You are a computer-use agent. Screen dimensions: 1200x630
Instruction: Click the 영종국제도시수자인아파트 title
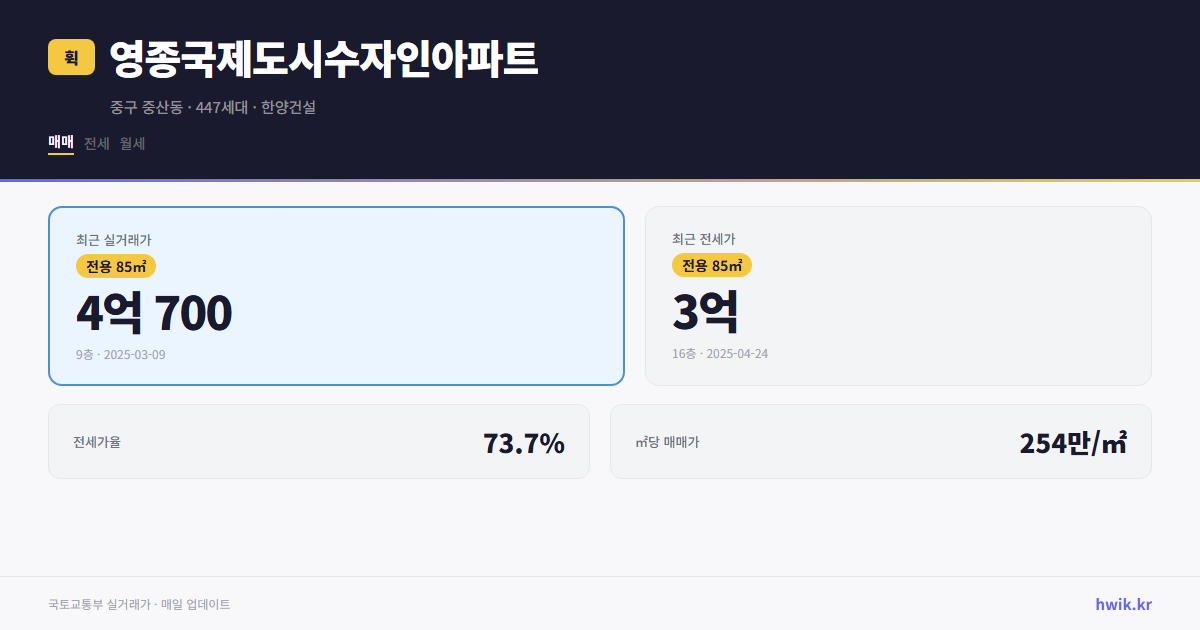(322, 59)
